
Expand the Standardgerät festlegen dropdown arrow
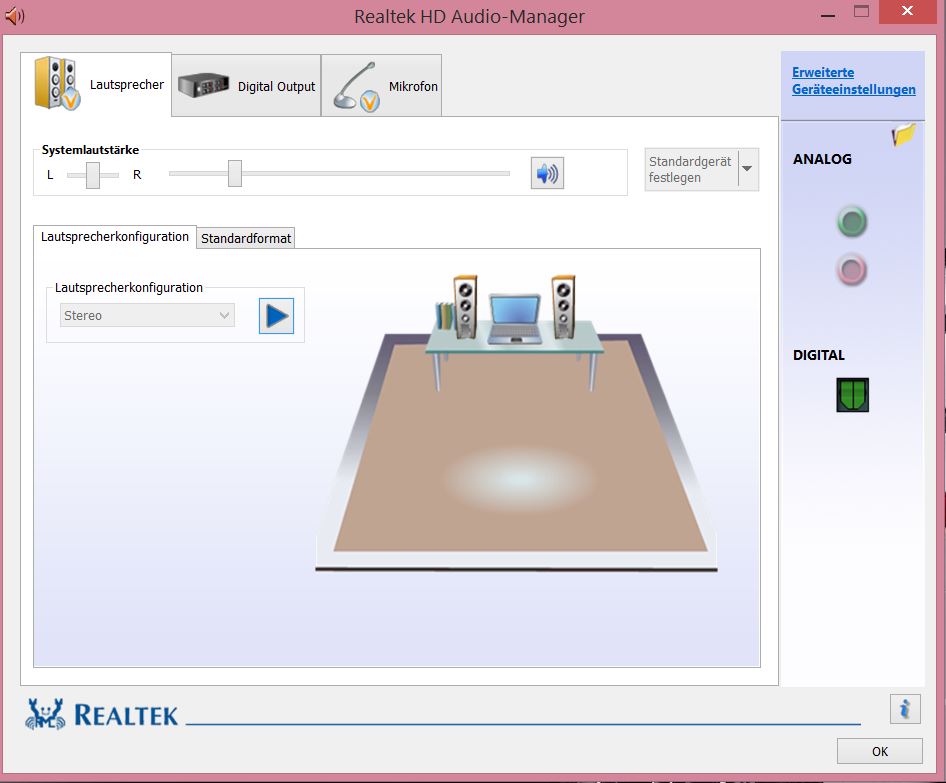click(x=748, y=169)
